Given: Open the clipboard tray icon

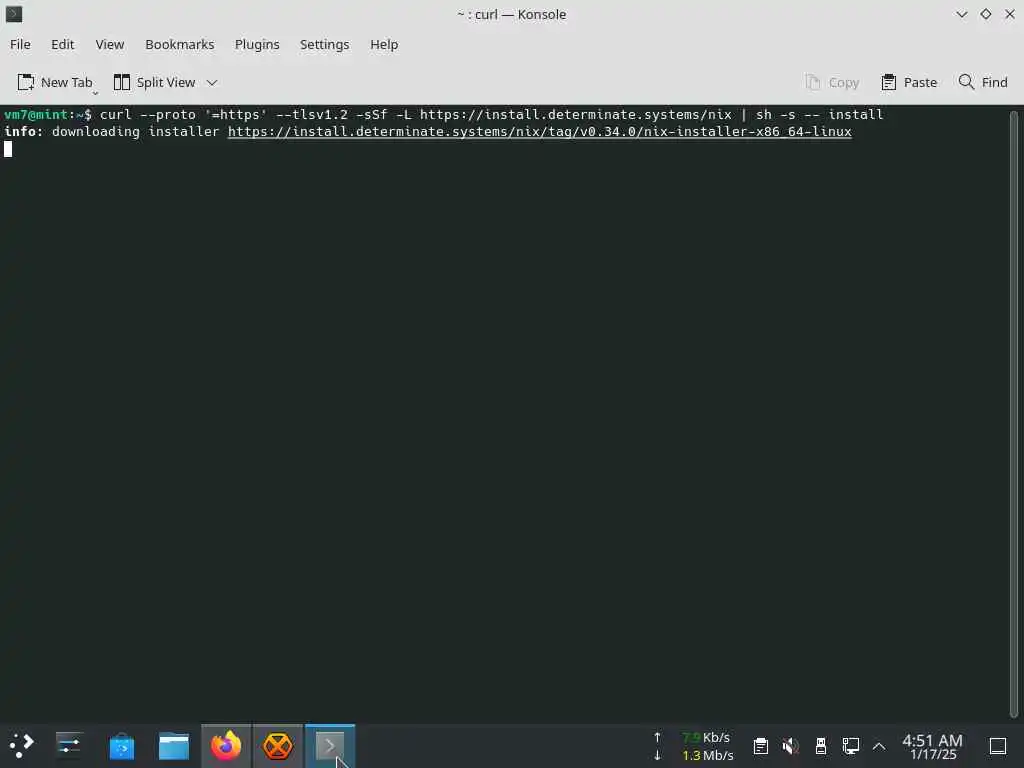Looking at the screenshot, I should 760,746.
